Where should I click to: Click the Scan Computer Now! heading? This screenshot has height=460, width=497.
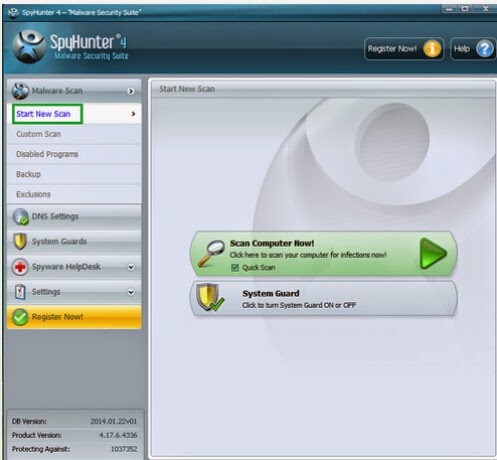click(x=272, y=243)
